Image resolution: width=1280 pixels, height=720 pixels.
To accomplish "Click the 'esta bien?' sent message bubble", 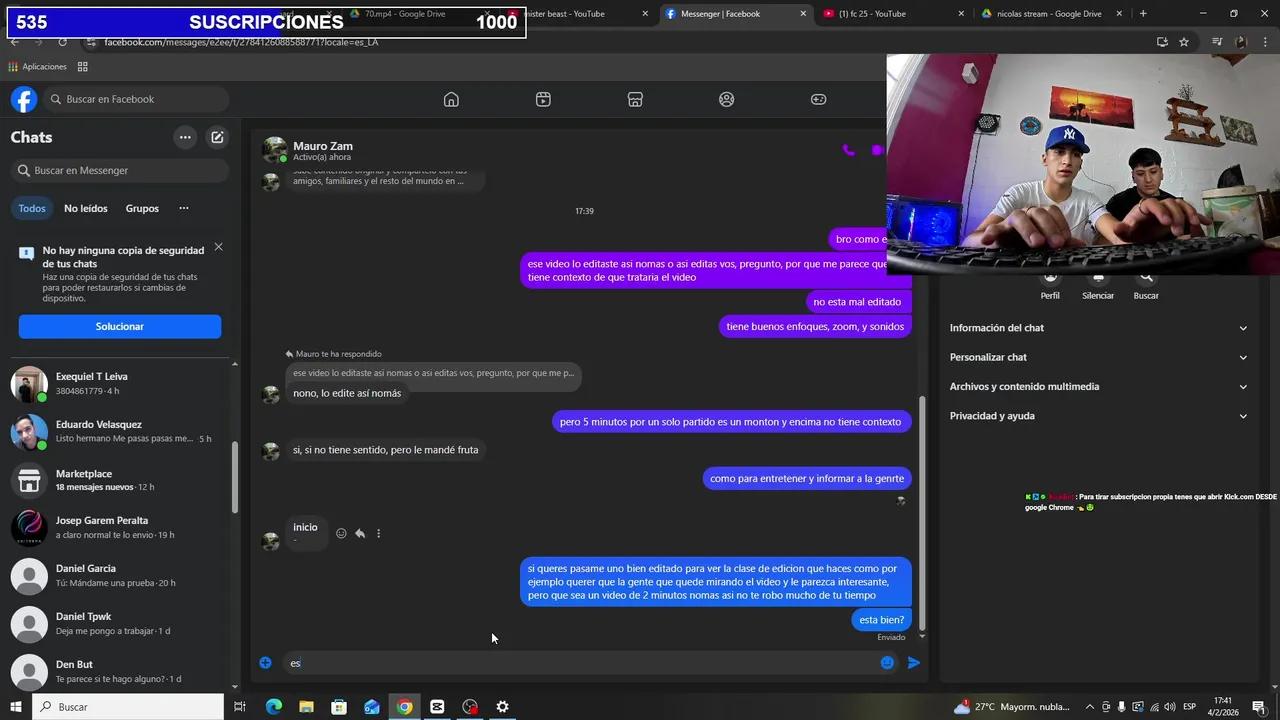I will 881,620.
